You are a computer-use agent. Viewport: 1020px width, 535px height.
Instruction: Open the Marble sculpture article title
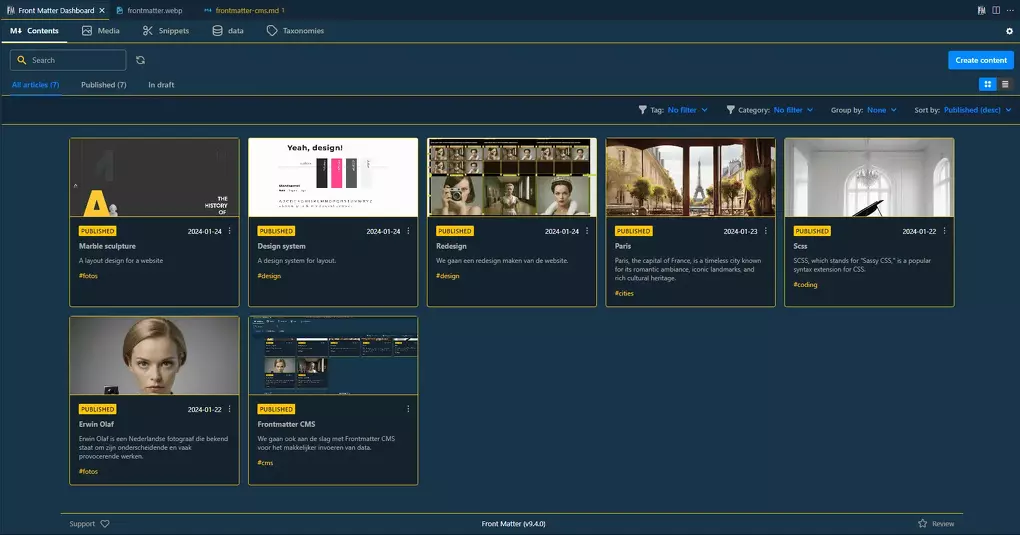tap(107, 246)
